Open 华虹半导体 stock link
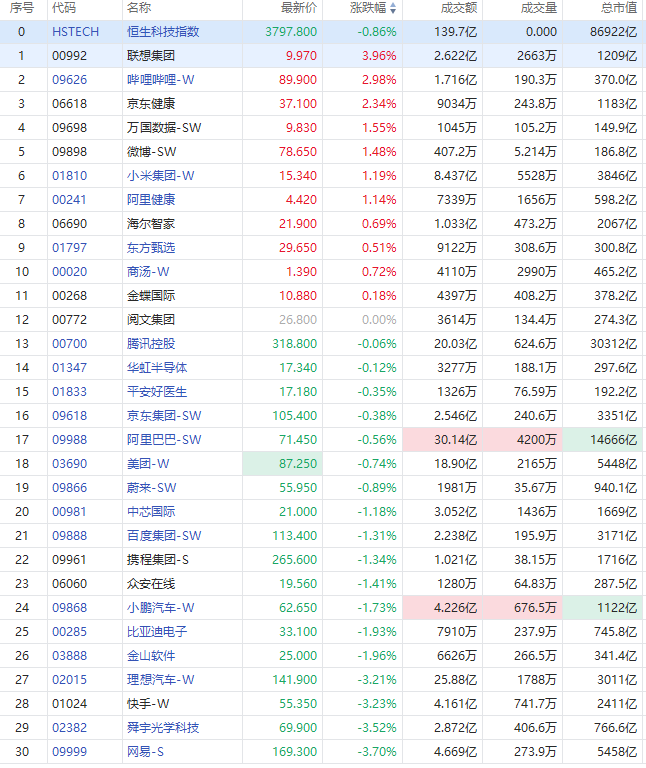646x768 pixels. pyautogui.click(x=157, y=368)
